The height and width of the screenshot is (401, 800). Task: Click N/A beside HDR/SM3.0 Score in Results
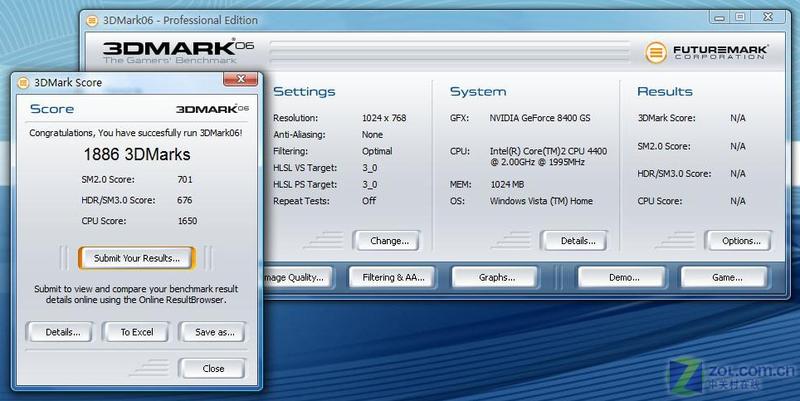coord(738,173)
